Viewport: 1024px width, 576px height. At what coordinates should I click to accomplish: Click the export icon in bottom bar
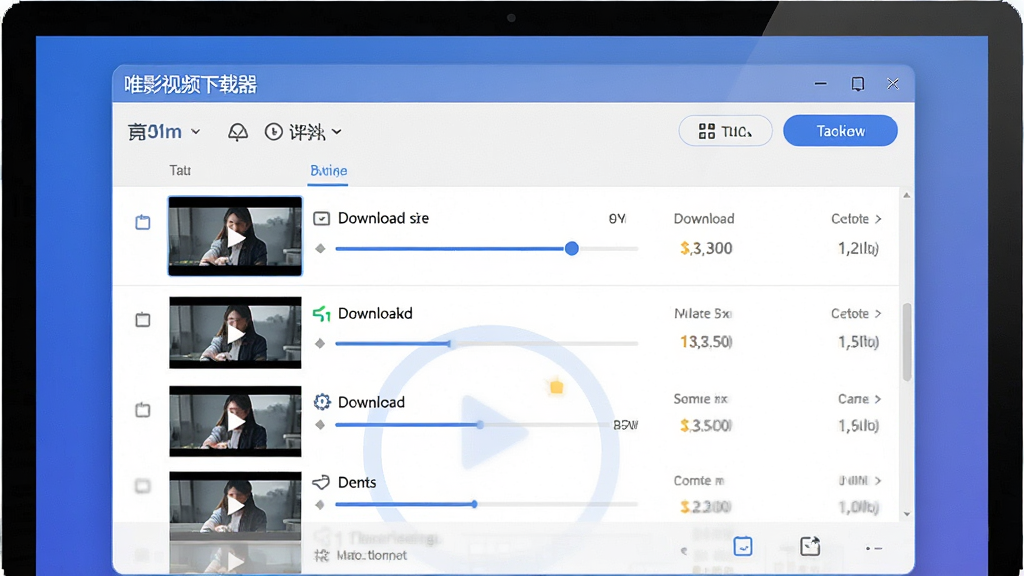coord(810,546)
